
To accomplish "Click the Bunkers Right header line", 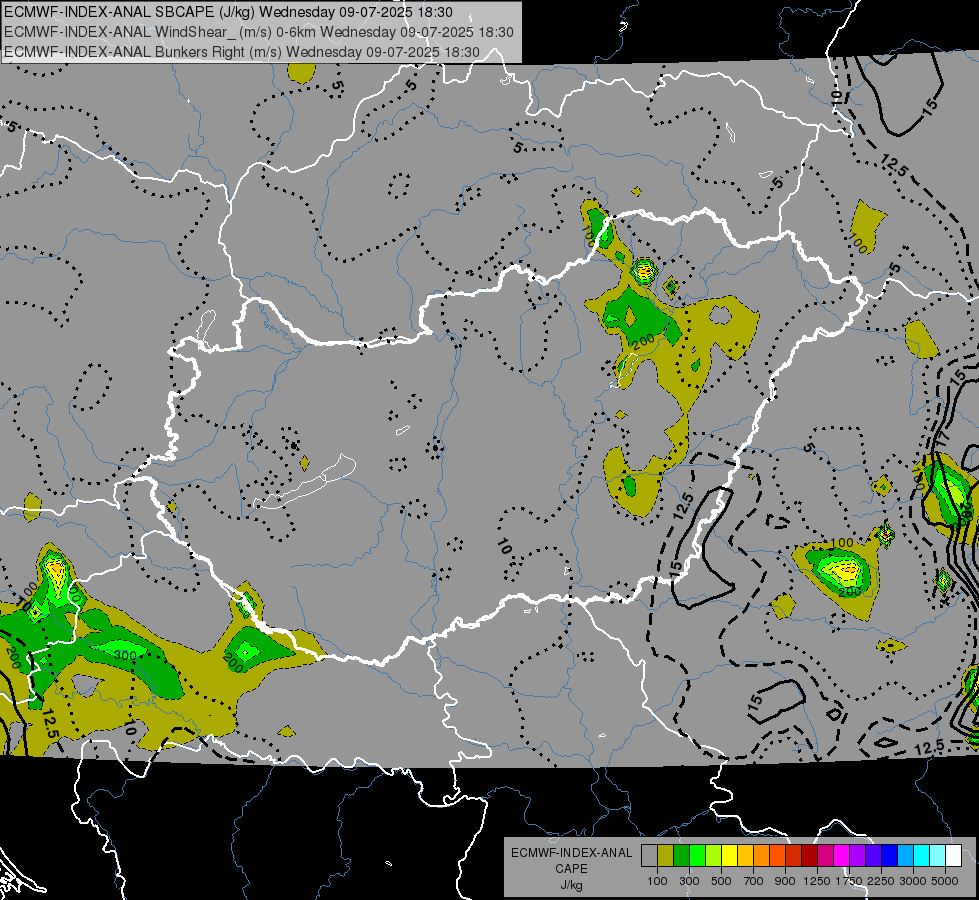I will pyautogui.click(x=242, y=52).
